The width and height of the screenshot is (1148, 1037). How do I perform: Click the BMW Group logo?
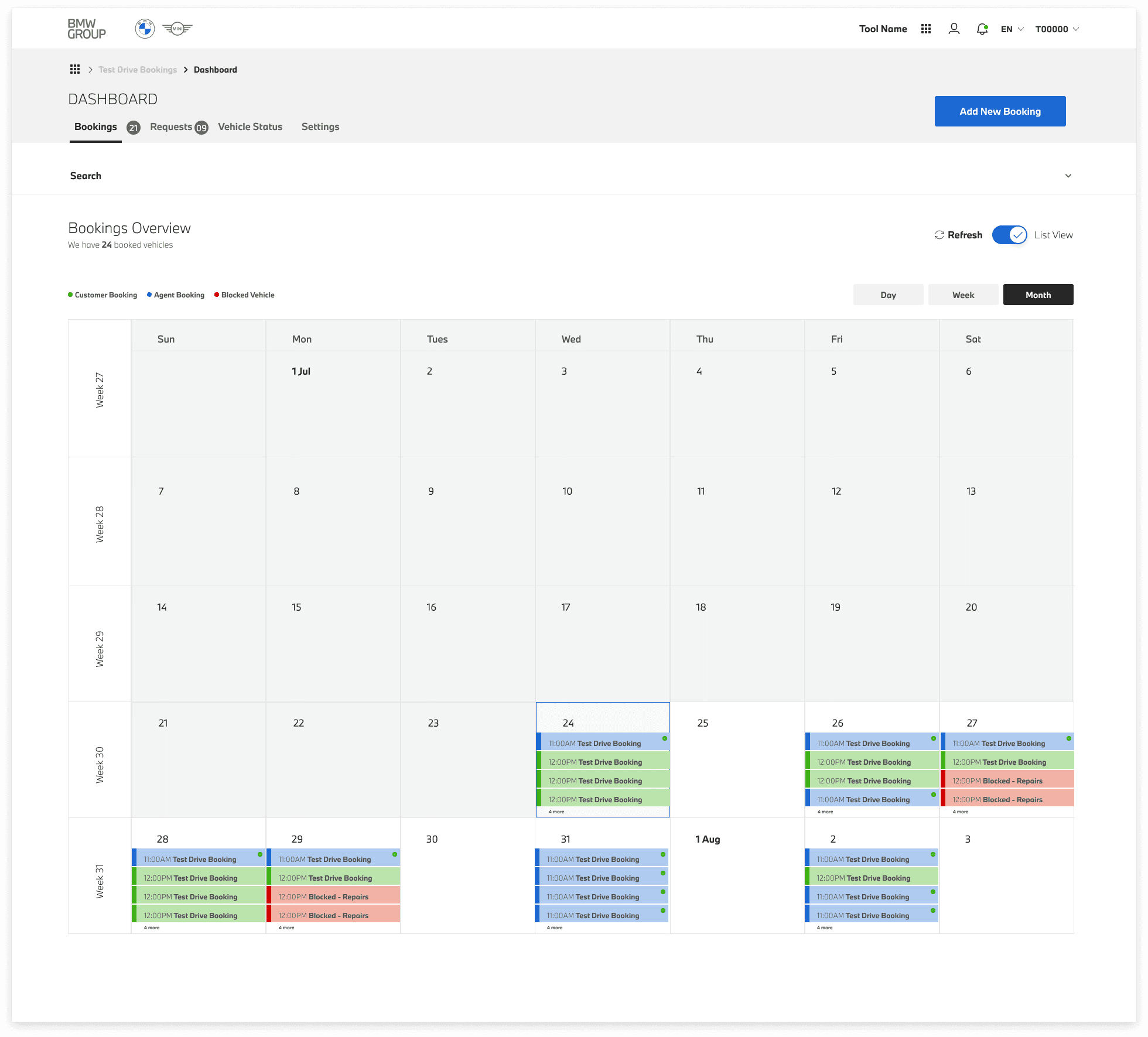[x=87, y=29]
